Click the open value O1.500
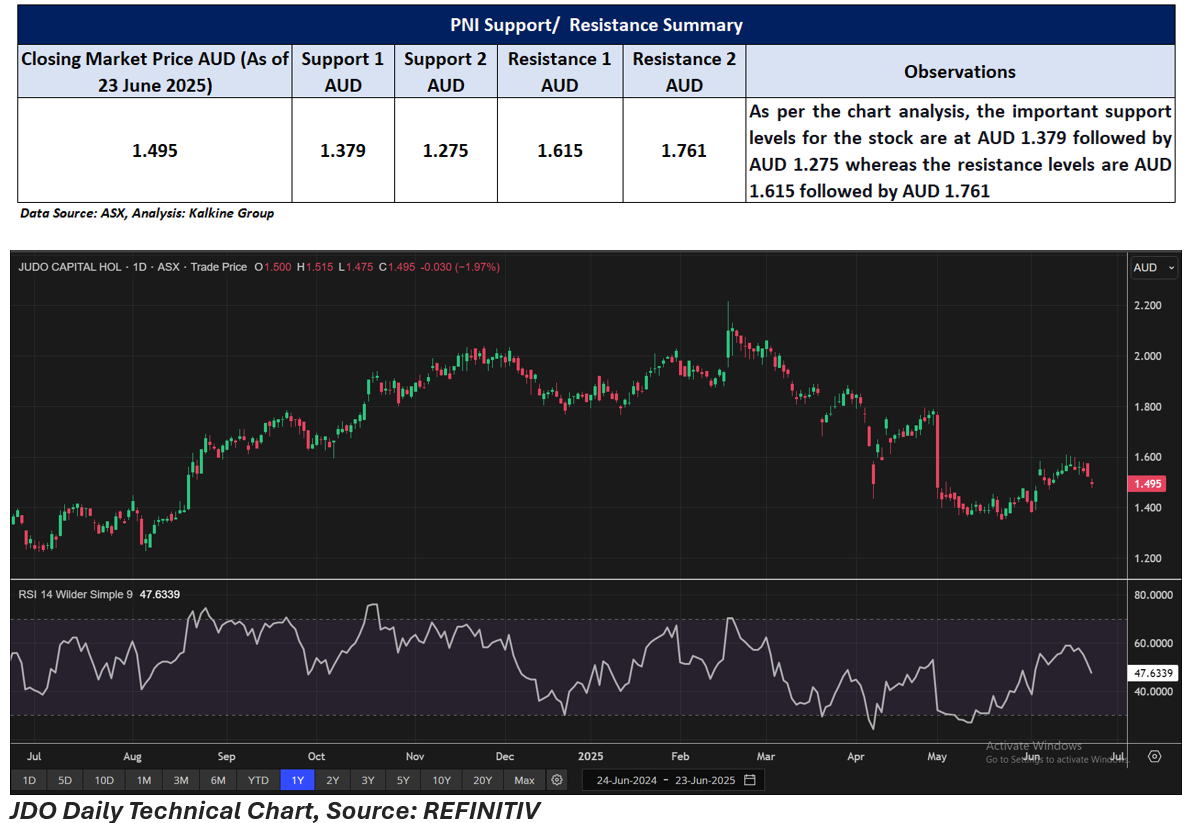The height and width of the screenshot is (823, 1184). point(273,267)
